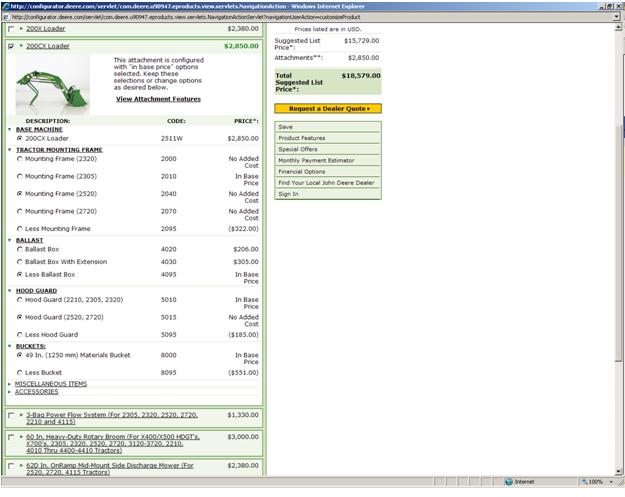625x497 pixels.
Task: Click the BALLAST heading
Action: (x=29, y=241)
